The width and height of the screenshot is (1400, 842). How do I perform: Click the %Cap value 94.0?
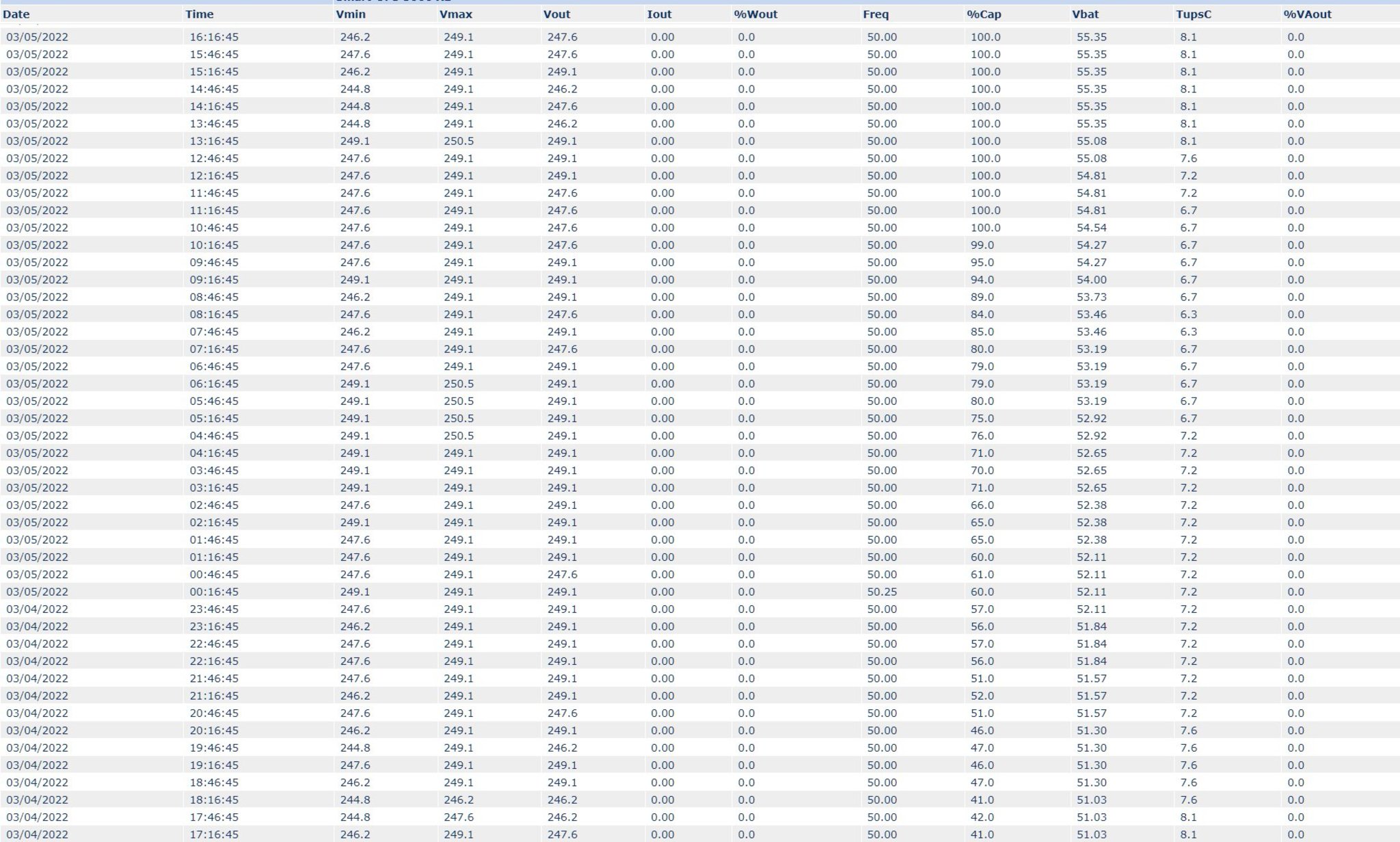click(x=982, y=280)
